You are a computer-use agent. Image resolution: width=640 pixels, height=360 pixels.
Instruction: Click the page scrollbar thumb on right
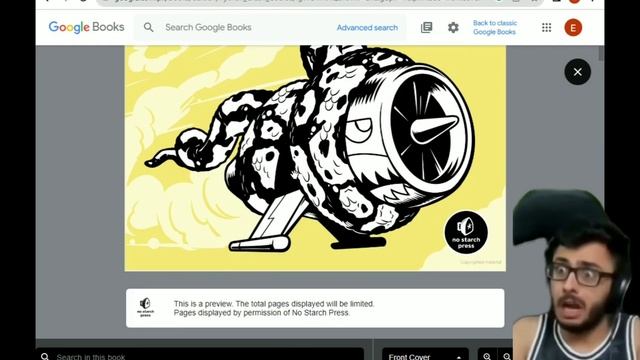(x=601, y=53)
